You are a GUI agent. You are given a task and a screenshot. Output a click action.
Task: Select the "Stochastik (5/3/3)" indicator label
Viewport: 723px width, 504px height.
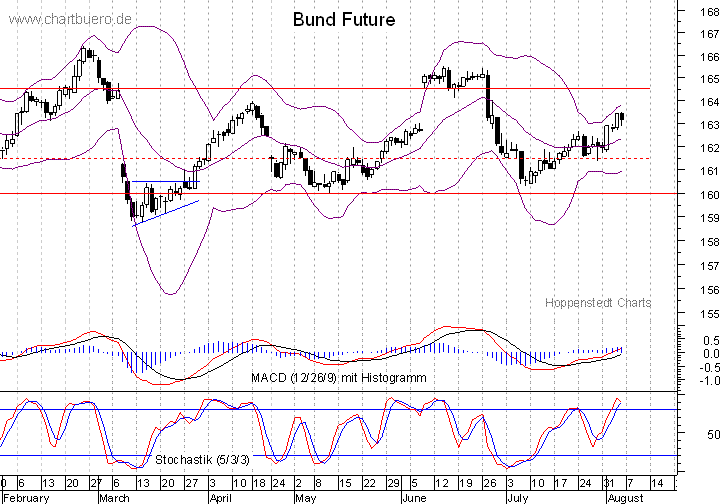coord(202,460)
